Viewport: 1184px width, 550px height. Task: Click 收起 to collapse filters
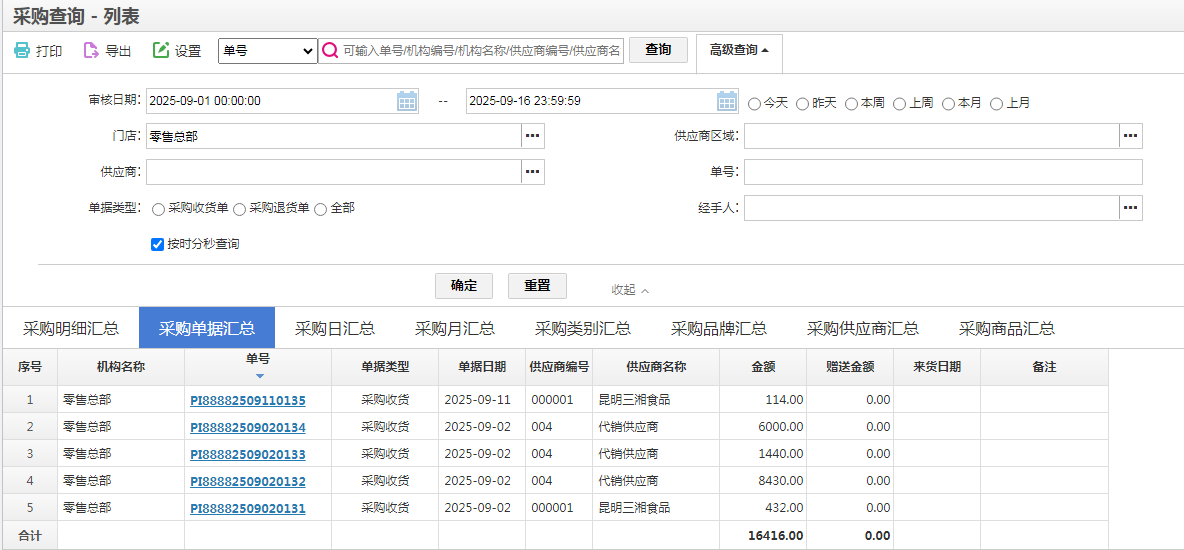630,290
